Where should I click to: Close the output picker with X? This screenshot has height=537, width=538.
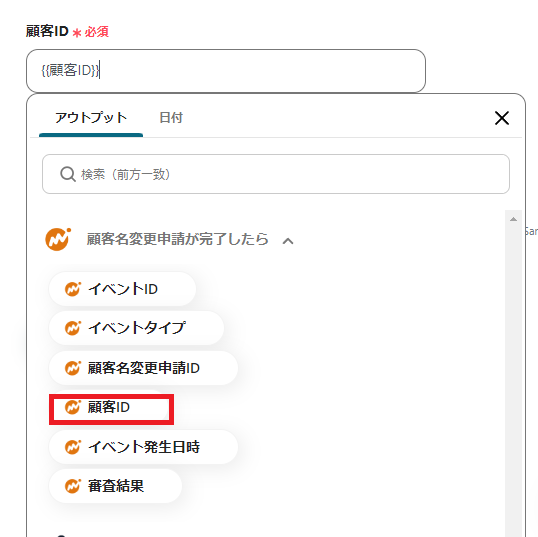point(502,118)
